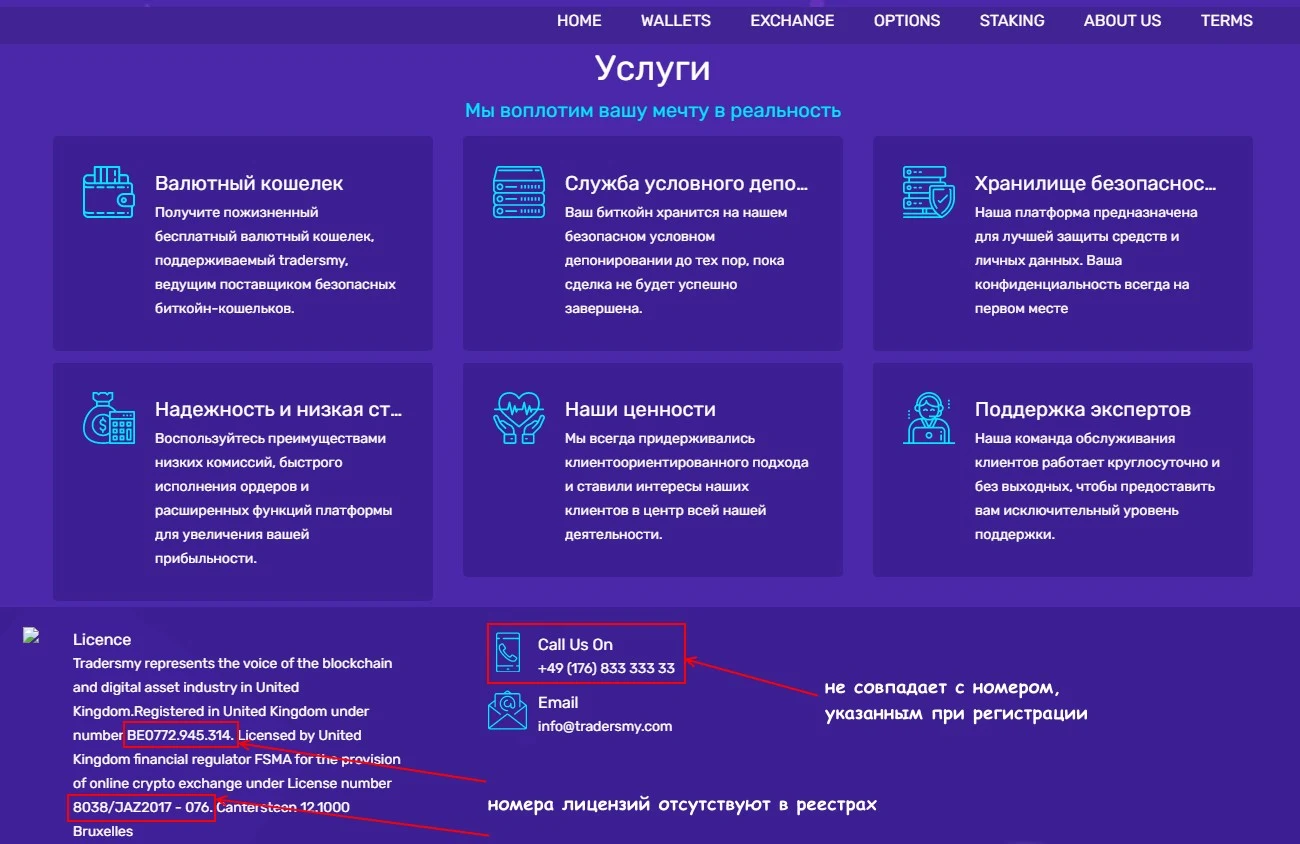Click the Bruxelles address line

(103, 831)
